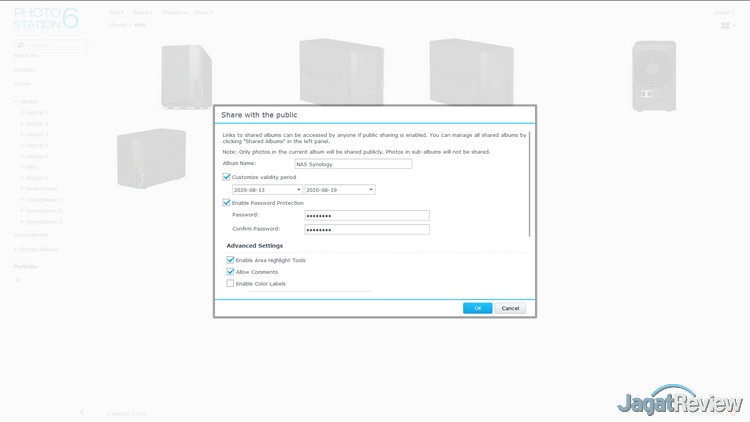Open the More menu in the toolbar
The height and width of the screenshot is (422, 750).
[203, 12]
